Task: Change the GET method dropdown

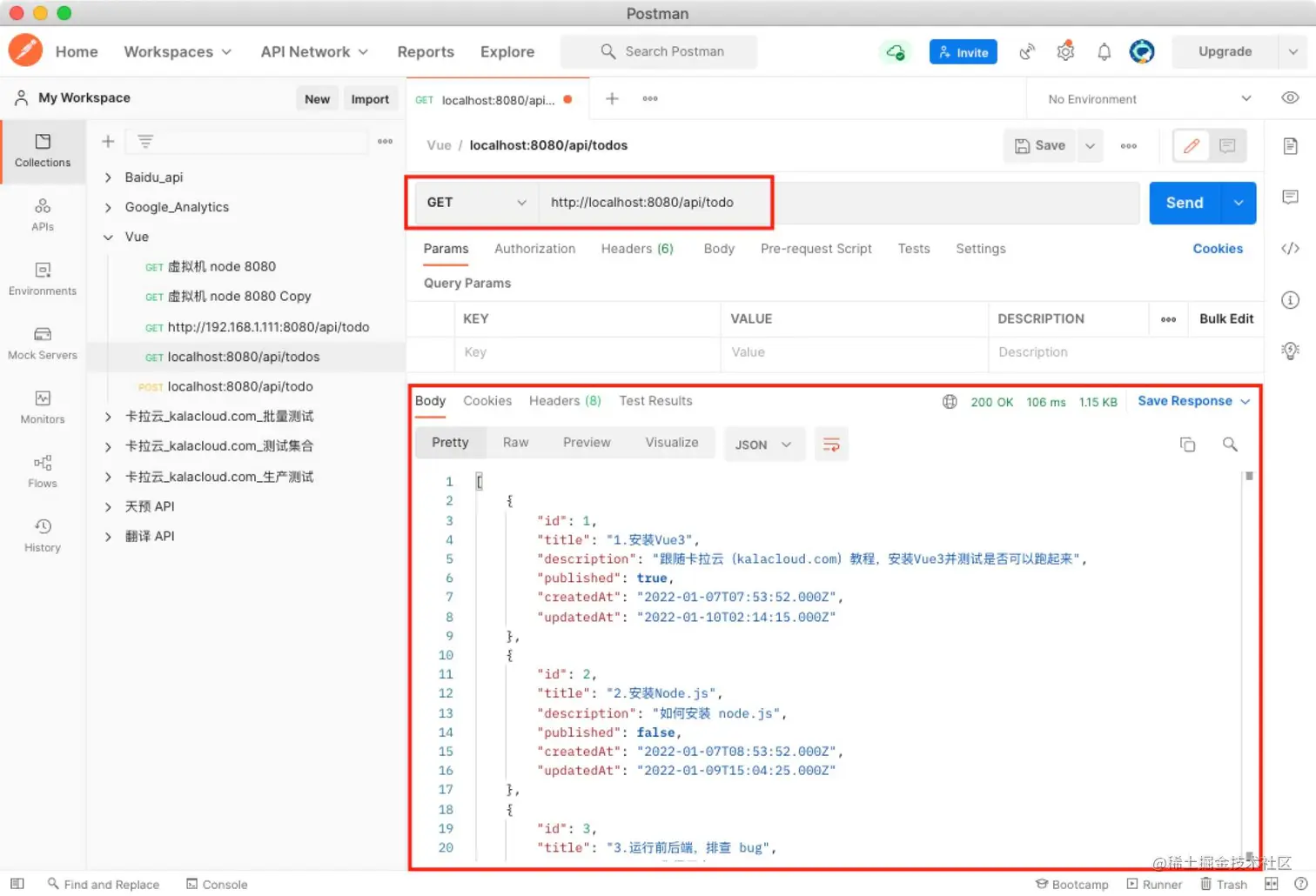Action: click(476, 202)
